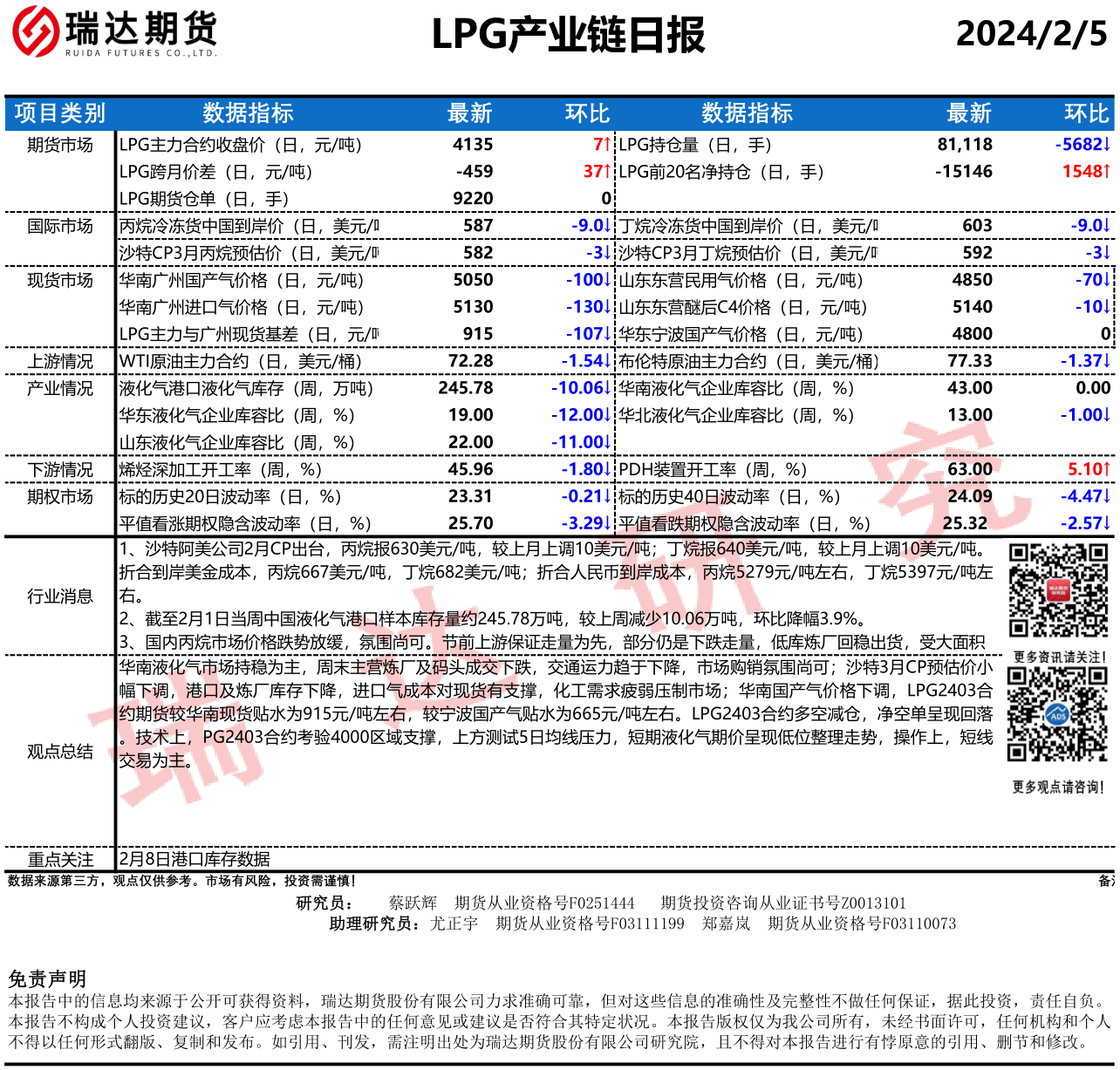1120x1070 pixels.
Task: Select the 项目类别 column header
Action: (x=59, y=113)
